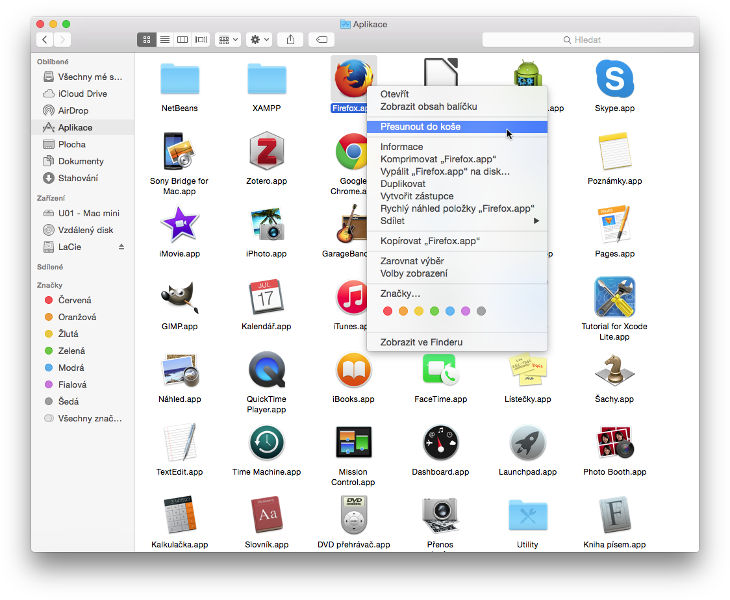Select the Skype.app icon
This screenshot has width=730, height=600.
point(615,78)
